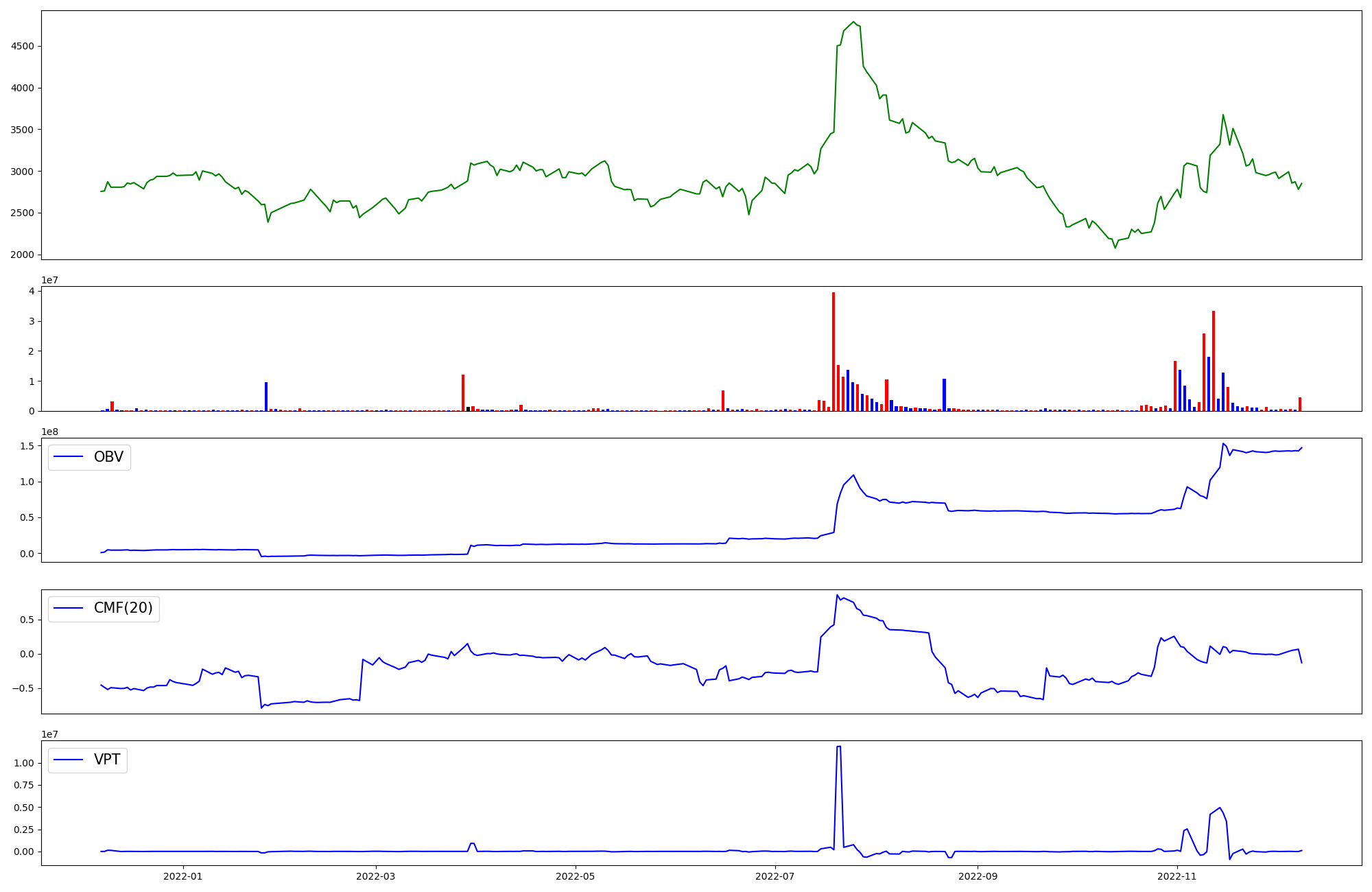Click the CMF(20) legend label
Image resolution: width=1372 pixels, height=892 pixels.
123,609
